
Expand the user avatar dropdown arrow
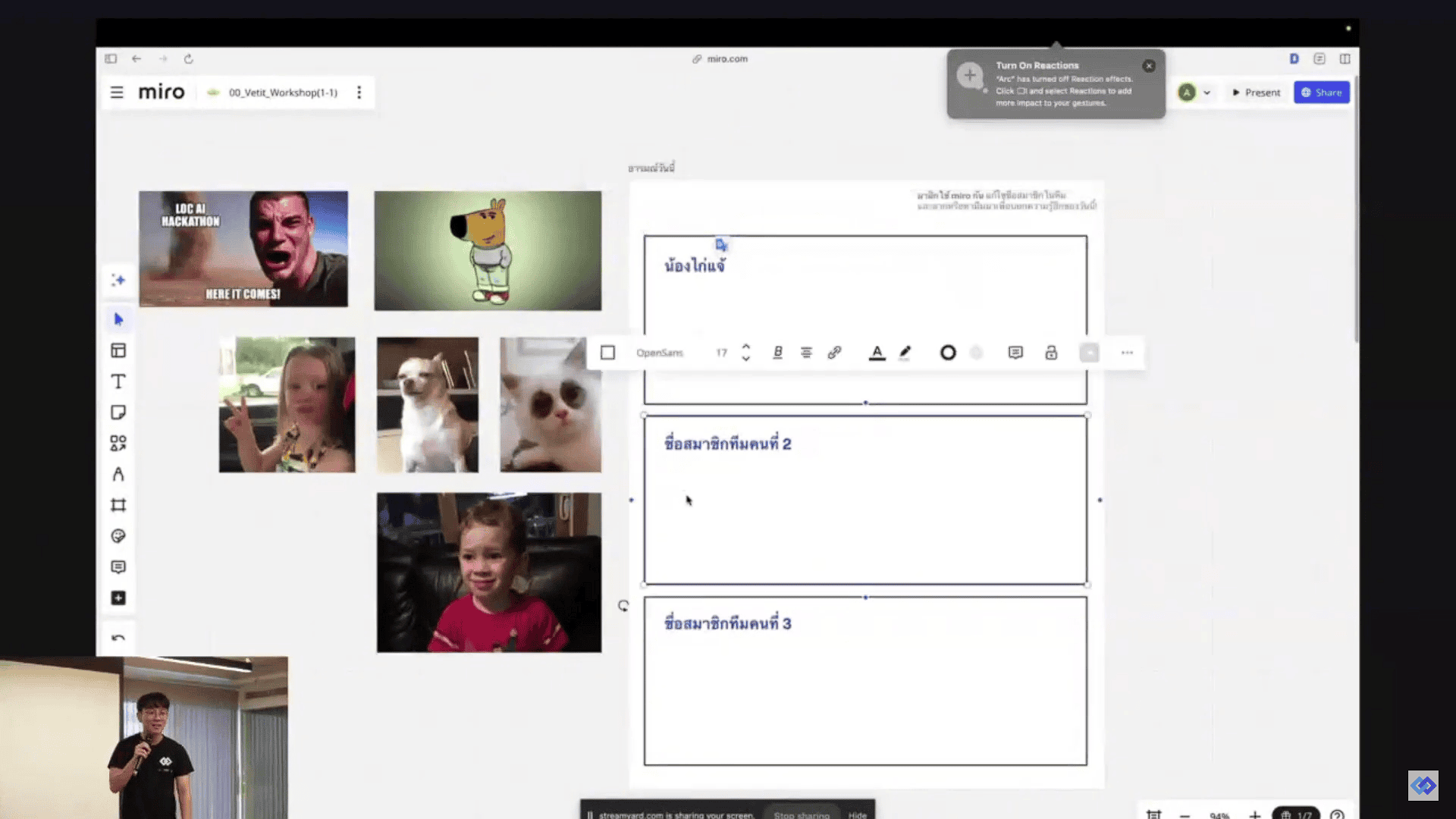pyautogui.click(x=1207, y=93)
